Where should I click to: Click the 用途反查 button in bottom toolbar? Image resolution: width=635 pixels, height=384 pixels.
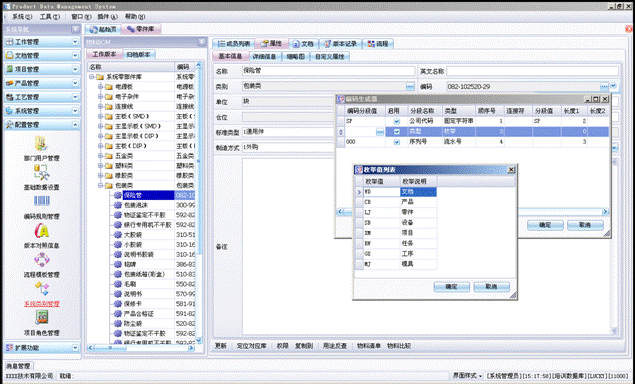click(335, 346)
